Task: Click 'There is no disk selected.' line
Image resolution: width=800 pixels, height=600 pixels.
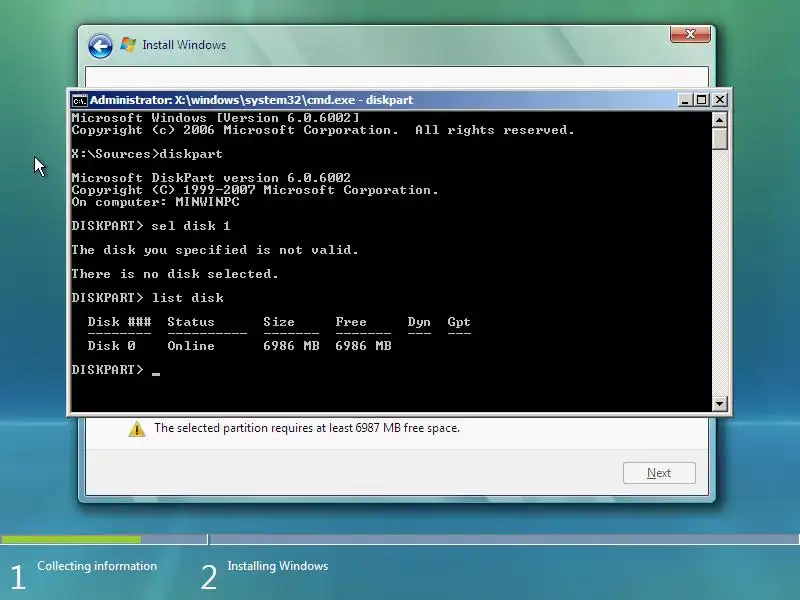Action: tap(175, 274)
